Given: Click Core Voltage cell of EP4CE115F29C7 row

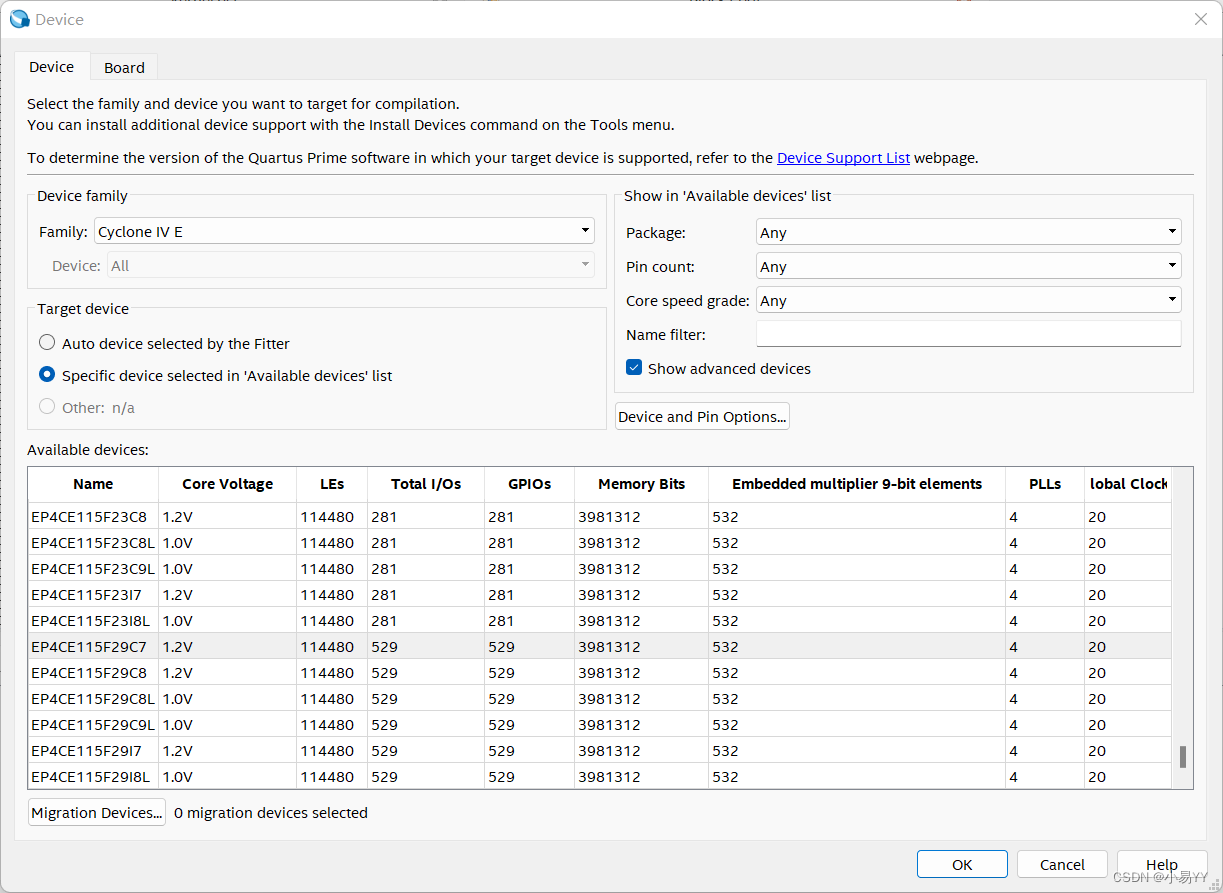Looking at the screenshot, I should click(227, 647).
